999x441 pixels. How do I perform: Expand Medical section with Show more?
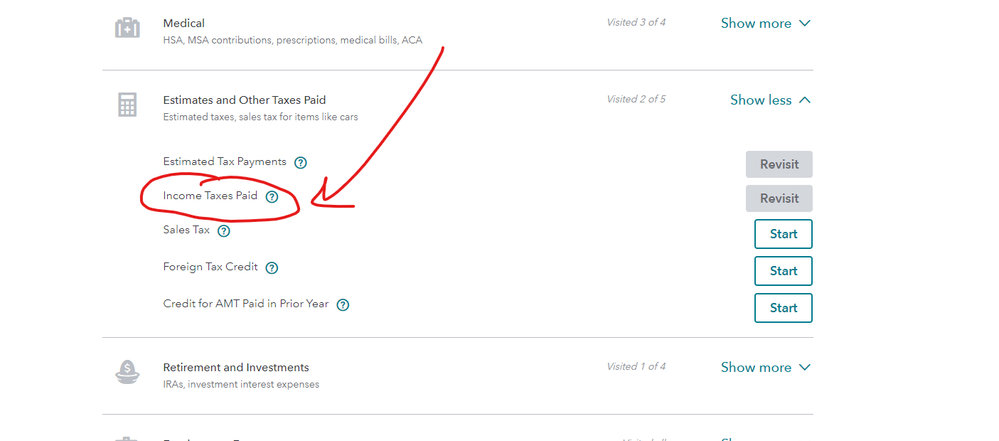tap(766, 24)
